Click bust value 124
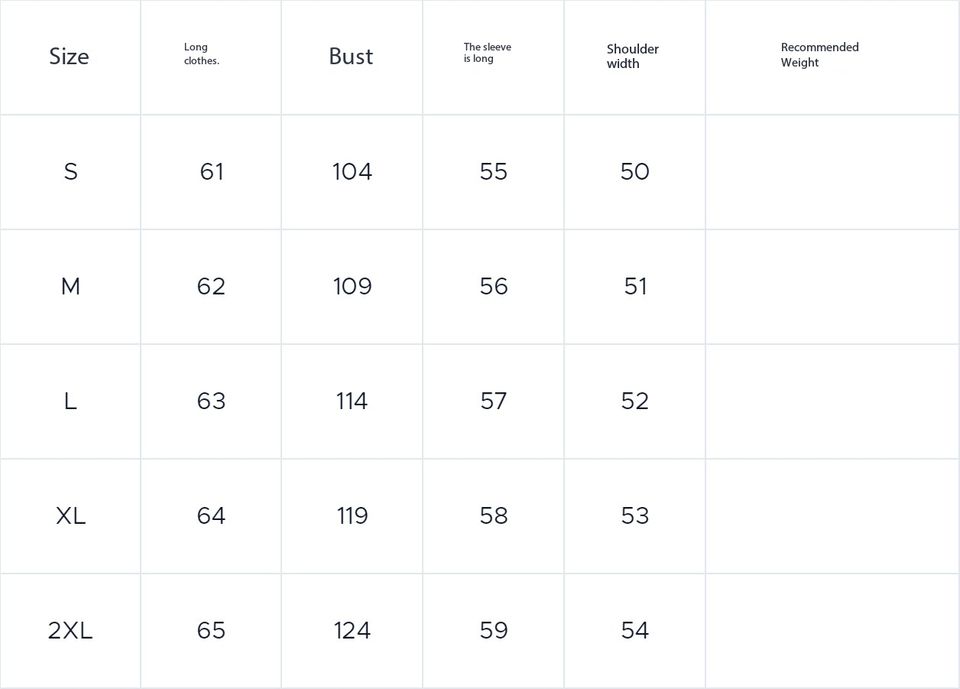This screenshot has height=689, width=960. [x=352, y=631]
